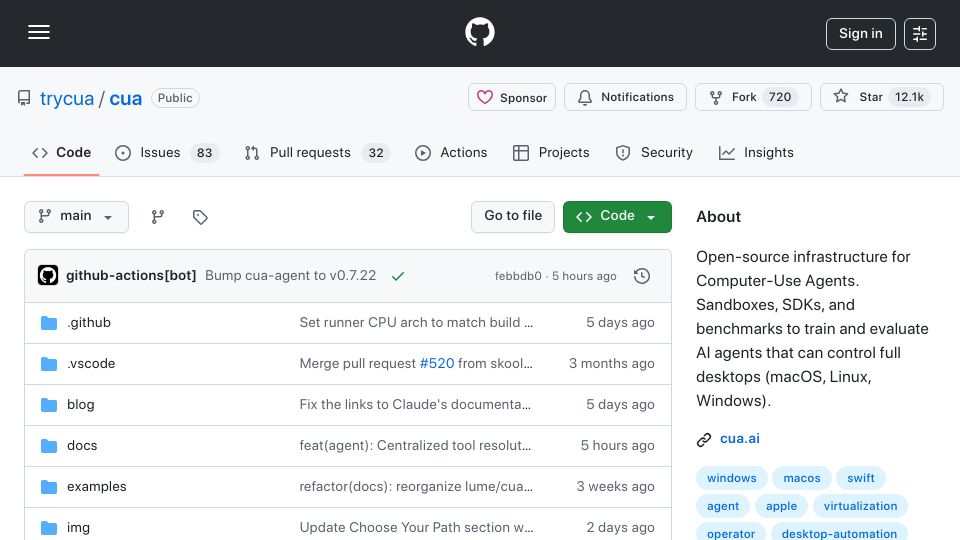Open the .vscode folder
960x540 pixels.
(x=91, y=364)
